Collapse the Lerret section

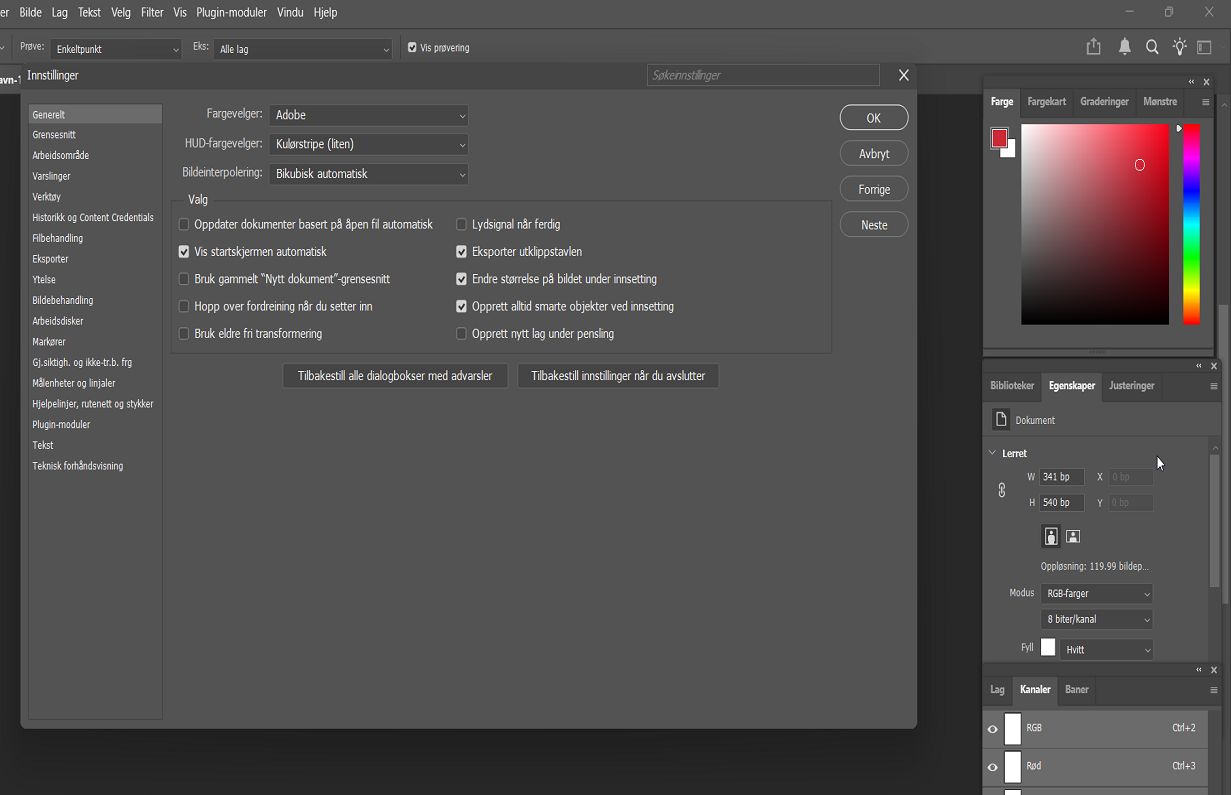tap(992, 453)
